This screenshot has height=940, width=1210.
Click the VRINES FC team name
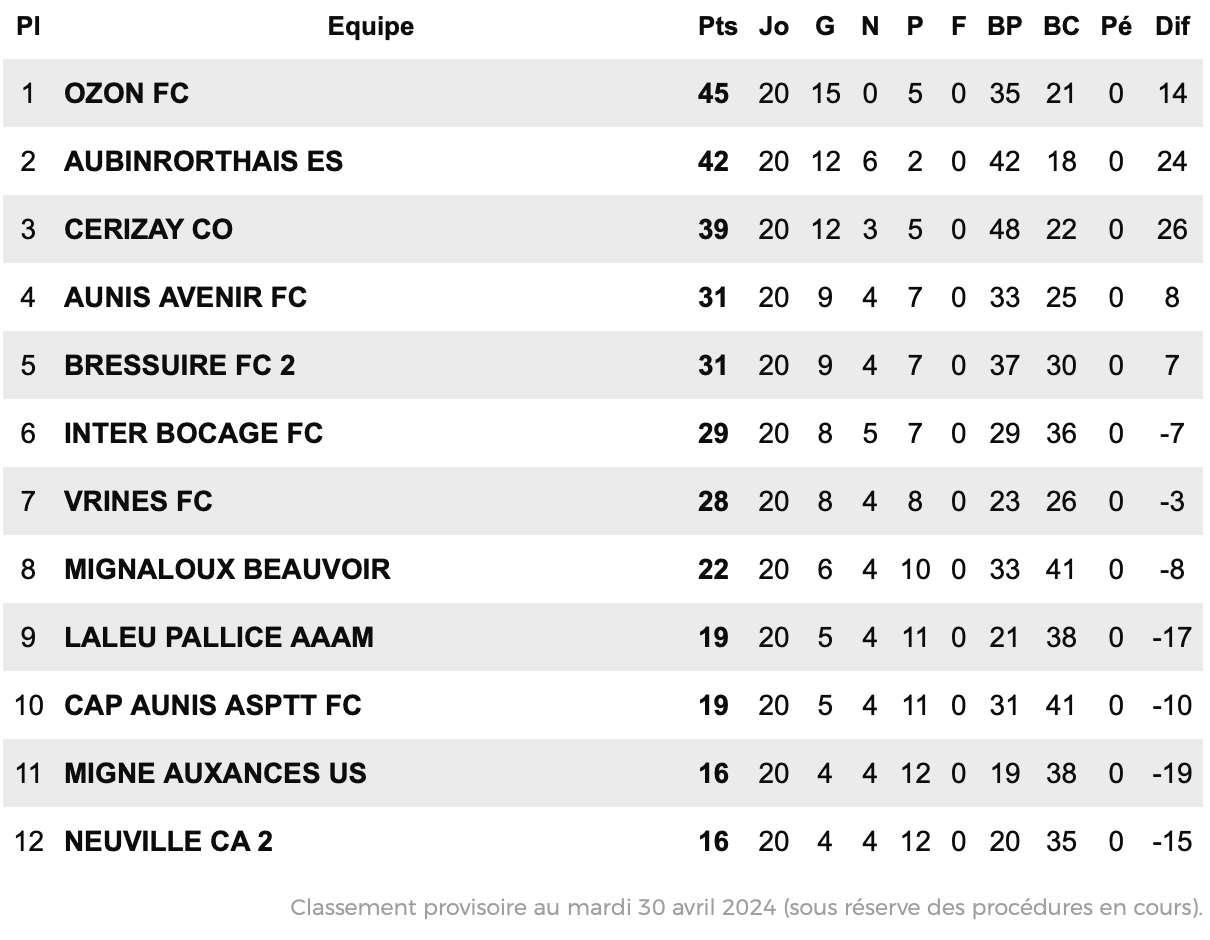138,501
